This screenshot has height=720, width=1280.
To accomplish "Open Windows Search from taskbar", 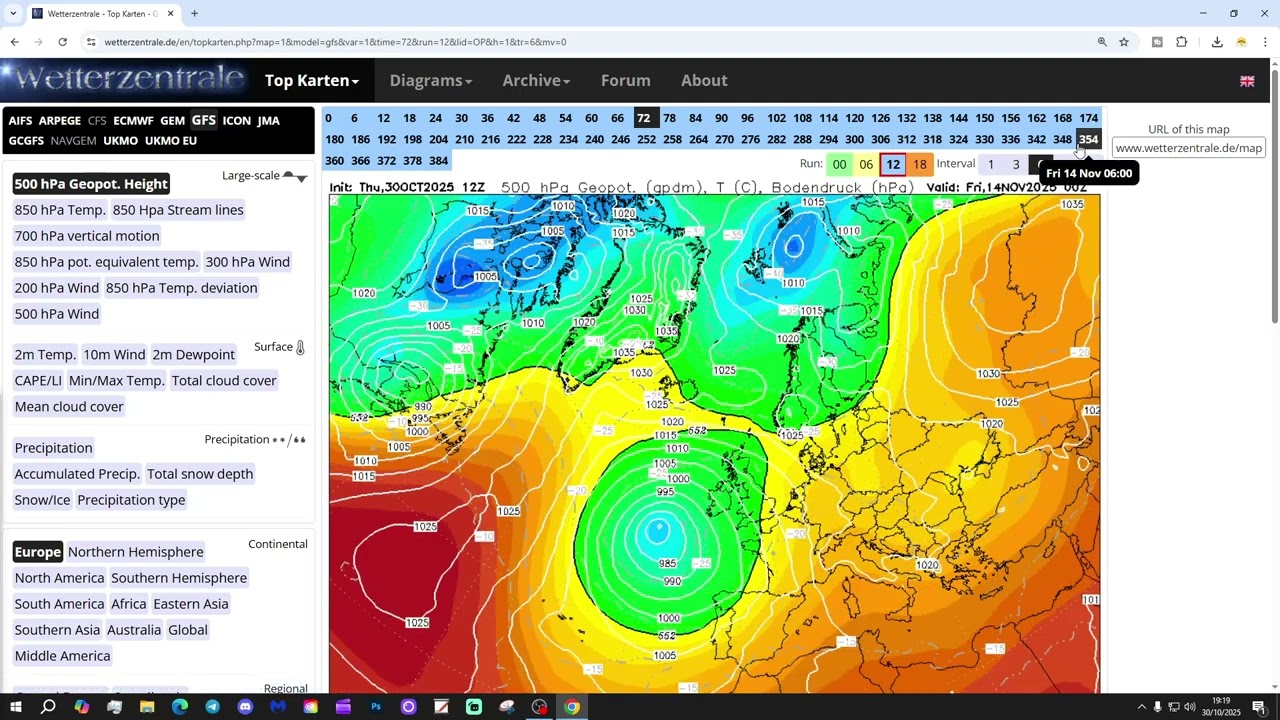I will click(48, 707).
